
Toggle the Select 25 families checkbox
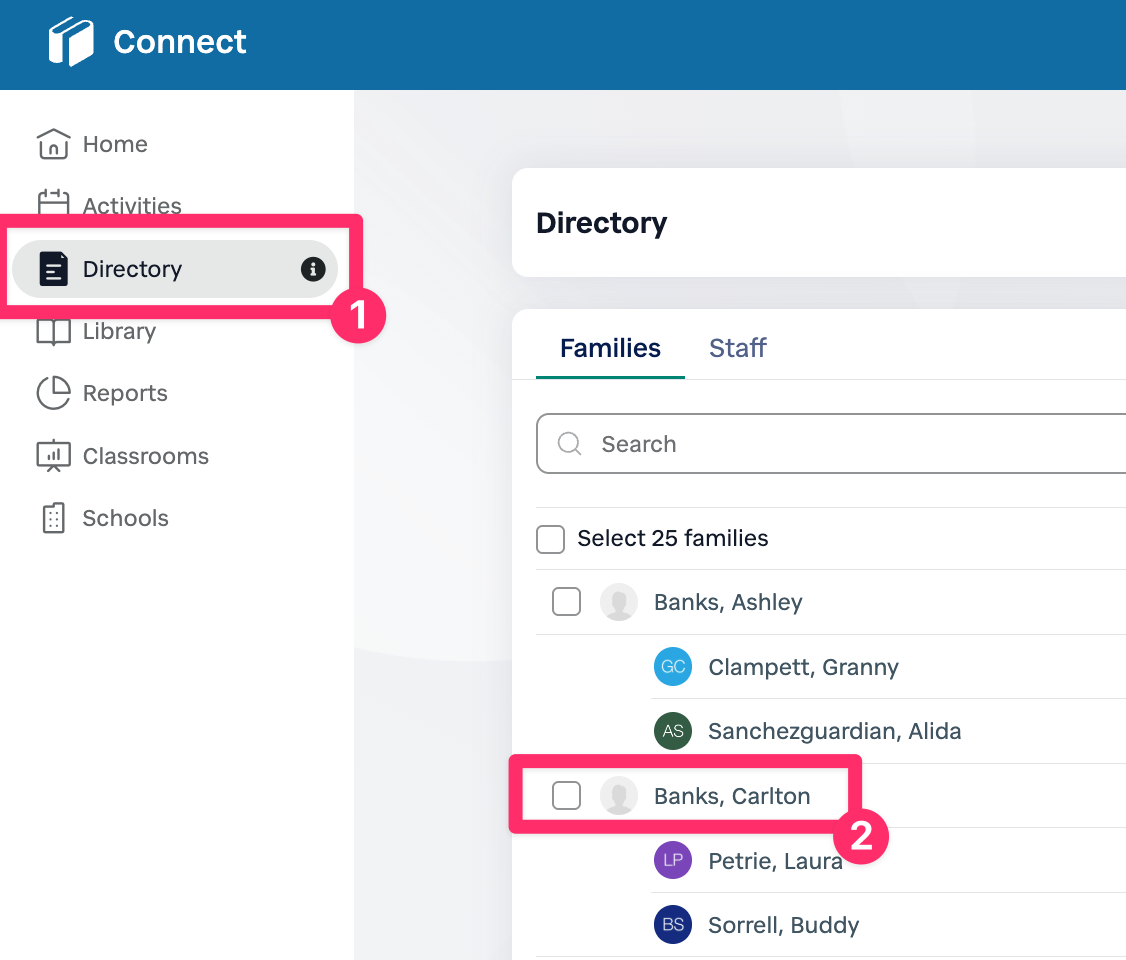tap(551, 539)
